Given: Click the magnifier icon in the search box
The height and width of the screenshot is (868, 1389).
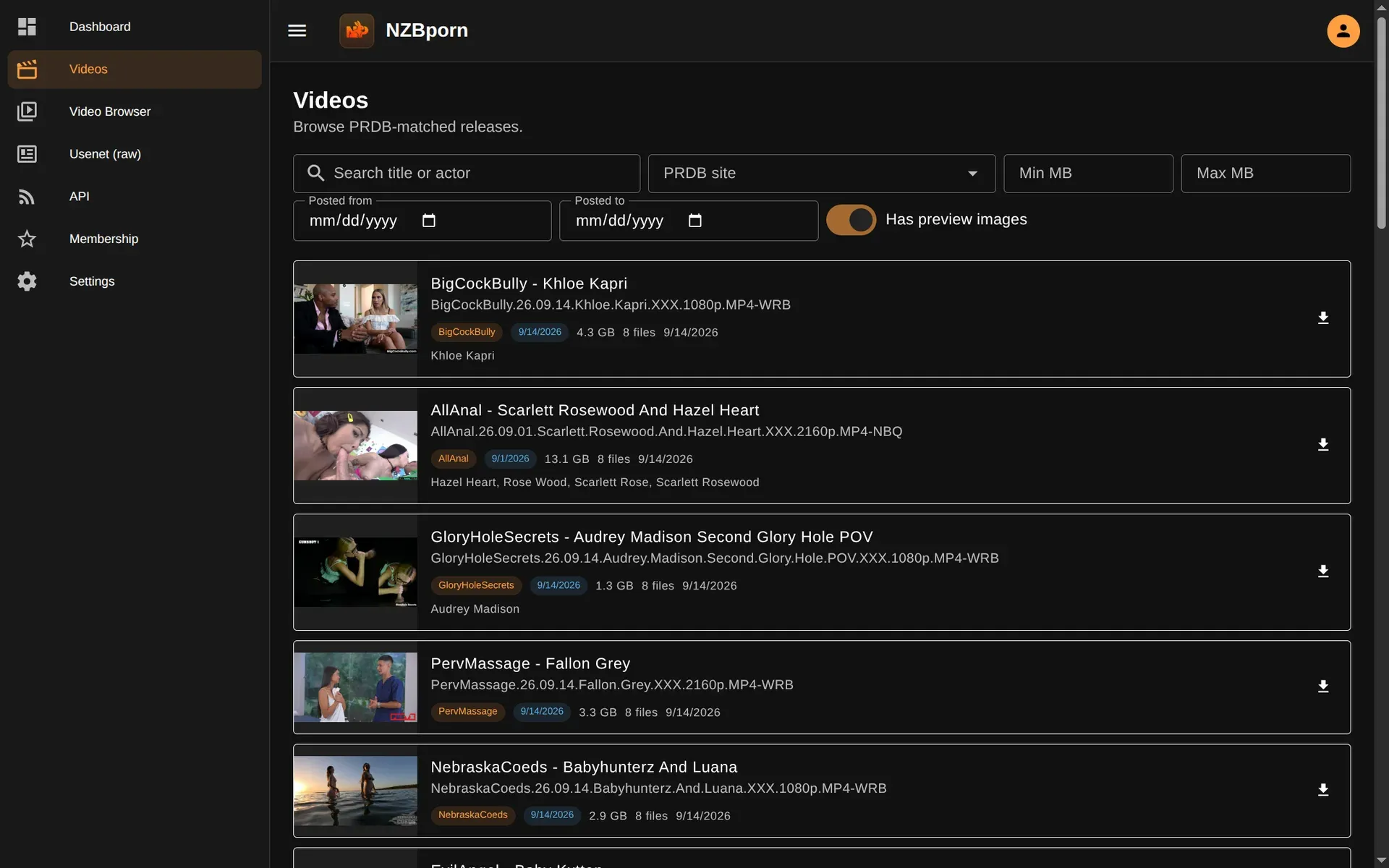Looking at the screenshot, I should [x=316, y=174].
